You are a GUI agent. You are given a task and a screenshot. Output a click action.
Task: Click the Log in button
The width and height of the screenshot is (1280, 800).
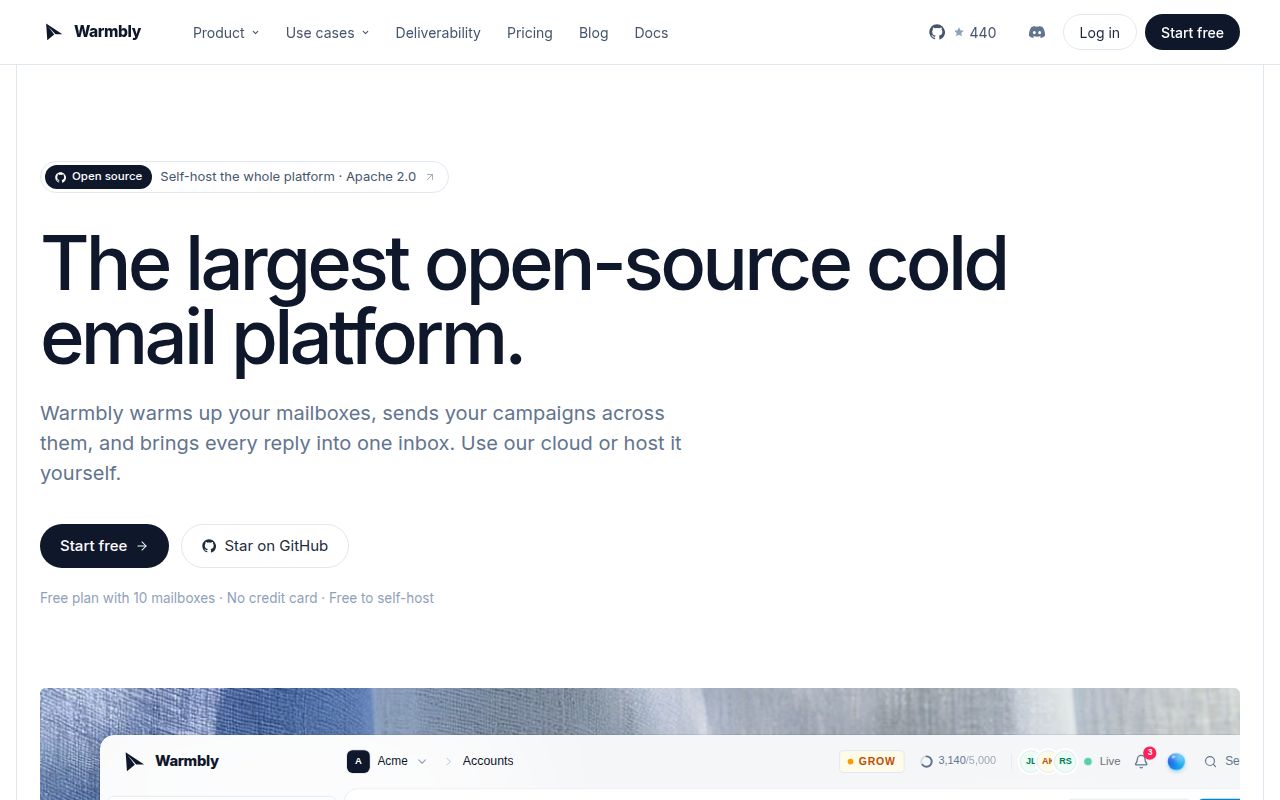1099,32
